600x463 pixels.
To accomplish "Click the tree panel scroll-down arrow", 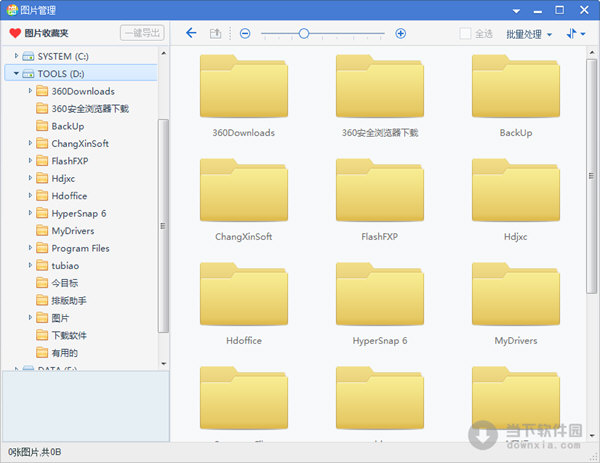I will coord(163,364).
